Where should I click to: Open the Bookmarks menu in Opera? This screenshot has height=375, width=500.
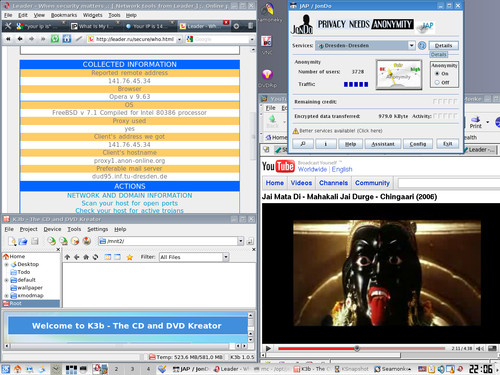pyautogui.click(x=64, y=15)
